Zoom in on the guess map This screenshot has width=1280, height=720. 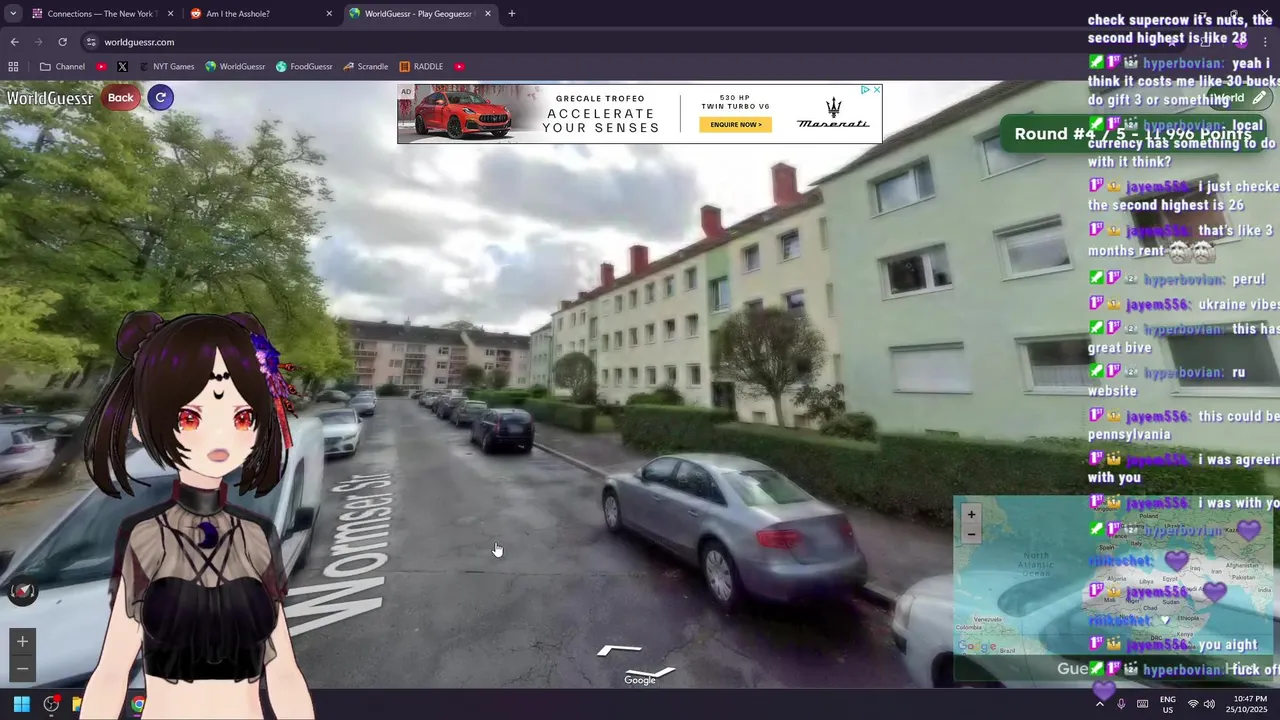click(971, 515)
